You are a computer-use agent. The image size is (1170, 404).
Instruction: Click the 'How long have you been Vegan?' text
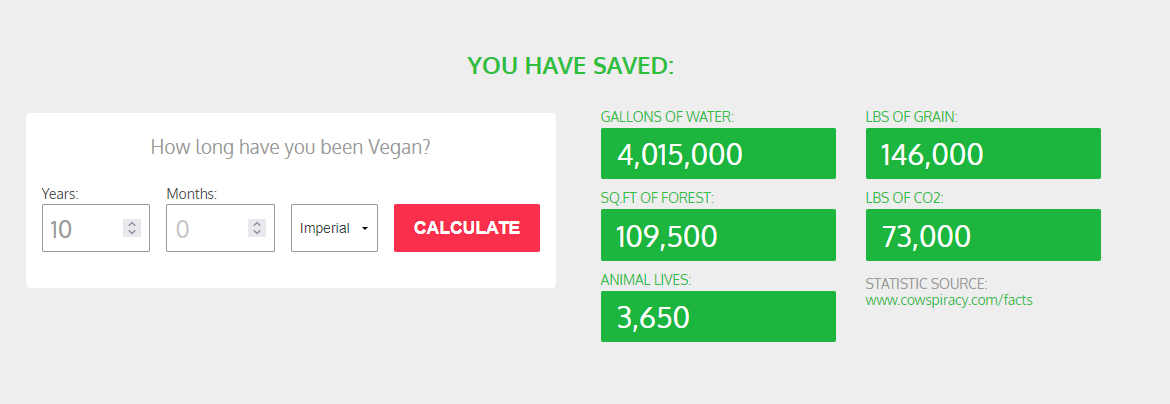click(291, 147)
